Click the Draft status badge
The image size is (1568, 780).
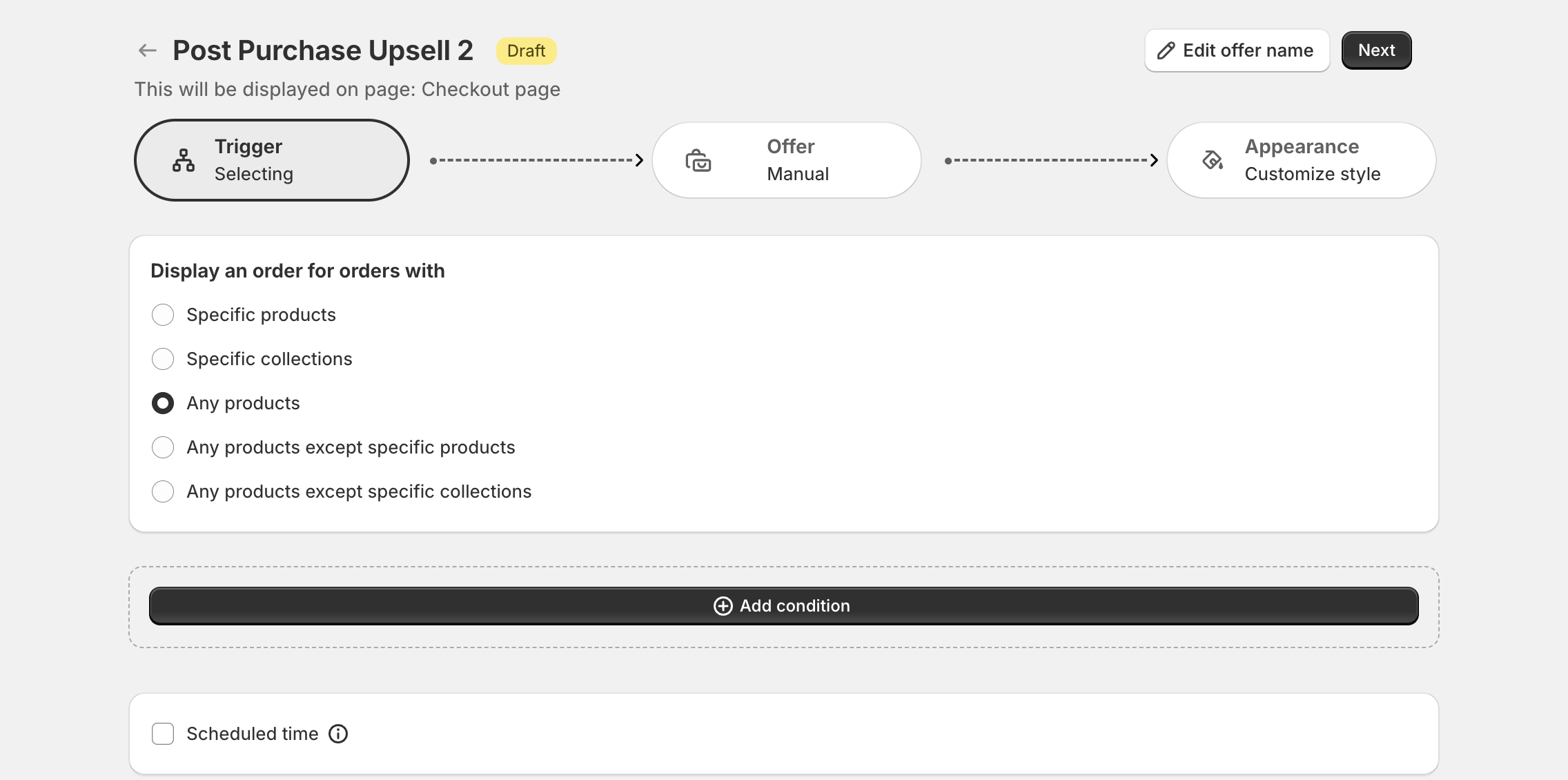pos(526,51)
